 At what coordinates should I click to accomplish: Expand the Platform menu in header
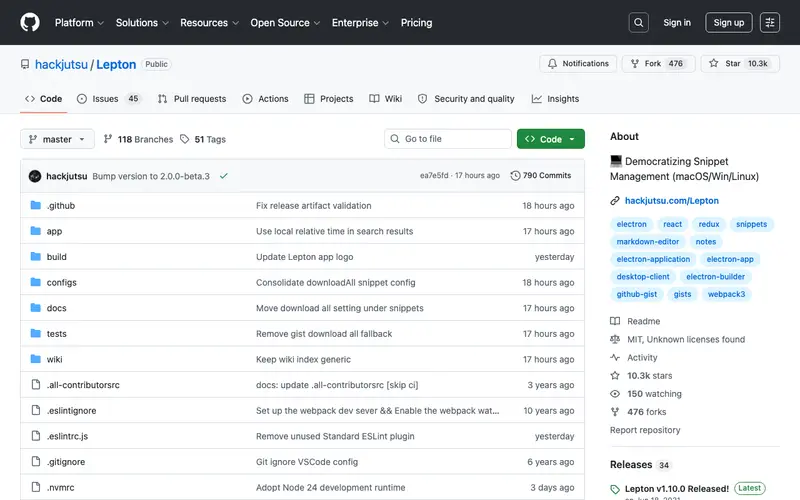point(79,23)
